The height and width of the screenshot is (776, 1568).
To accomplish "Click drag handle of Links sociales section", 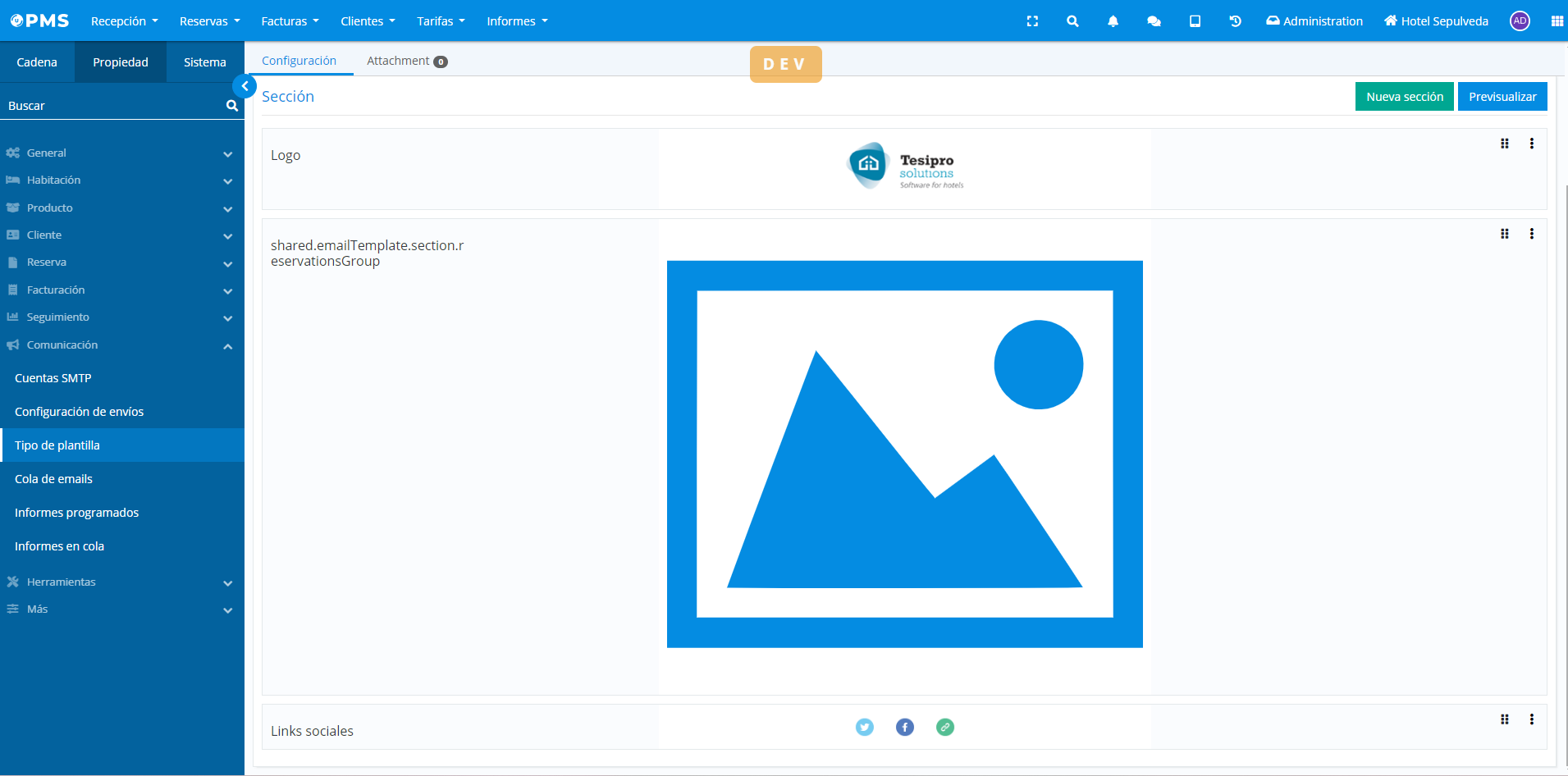I will pyautogui.click(x=1504, y=719).
